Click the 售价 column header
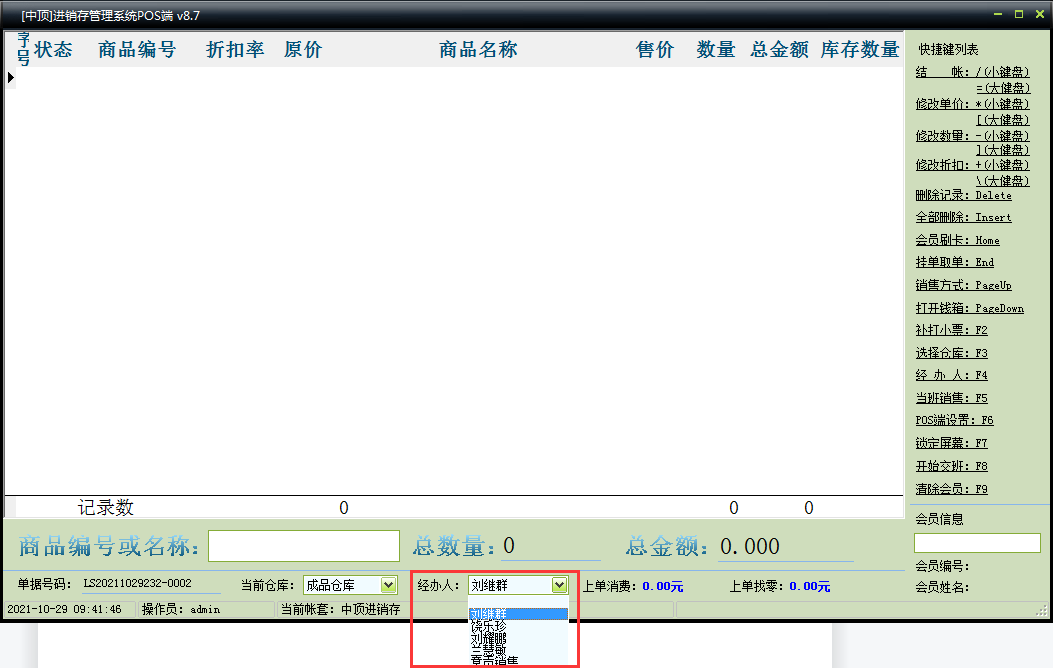Viewport: 1053px width, 668px height. (655, 50)
